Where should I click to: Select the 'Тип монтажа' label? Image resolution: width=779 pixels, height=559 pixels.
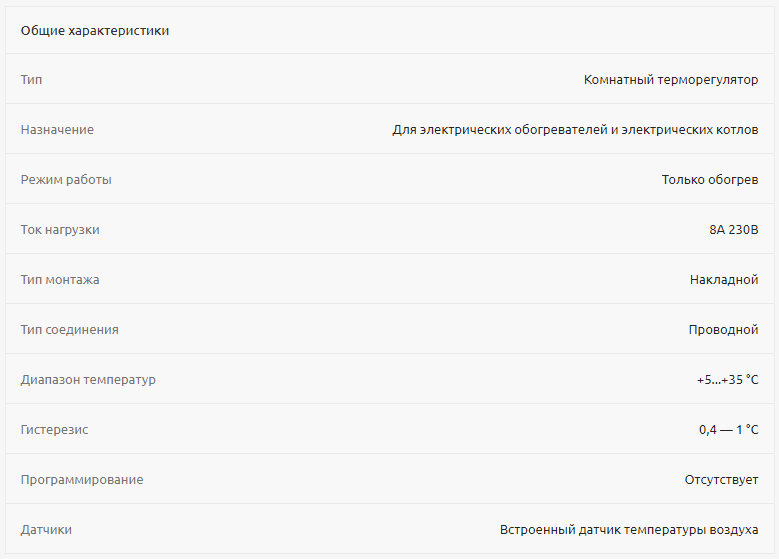click(x=60, y=280)
